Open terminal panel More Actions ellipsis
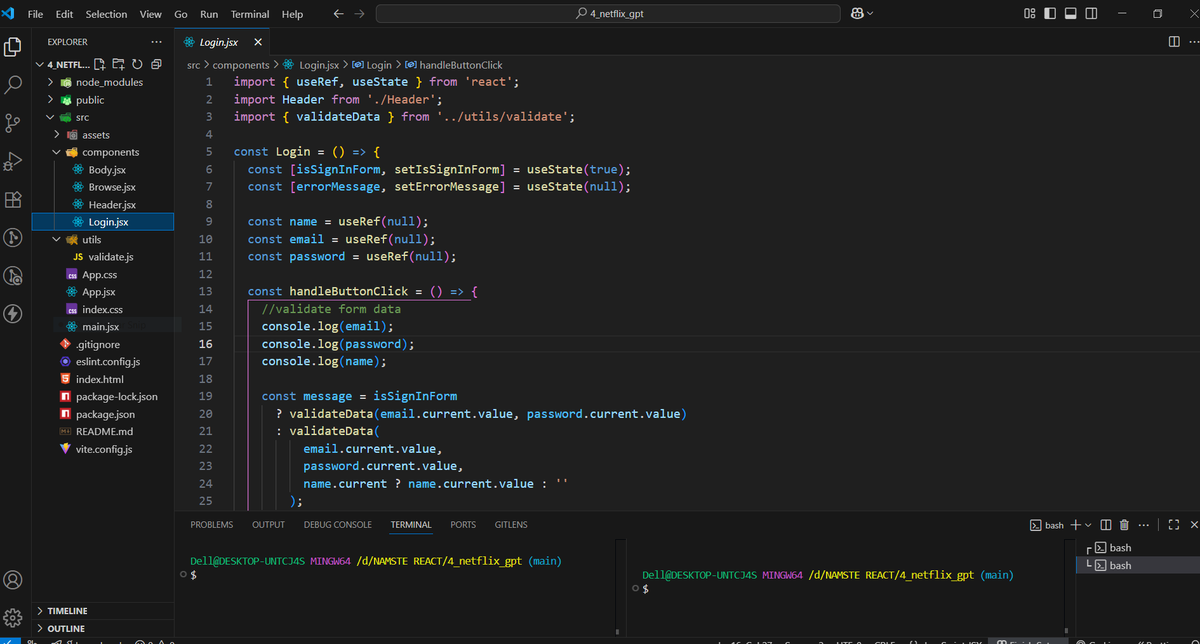Image resolution: width=1200 pixels, height=644 pixels. tap(1143, 525)
